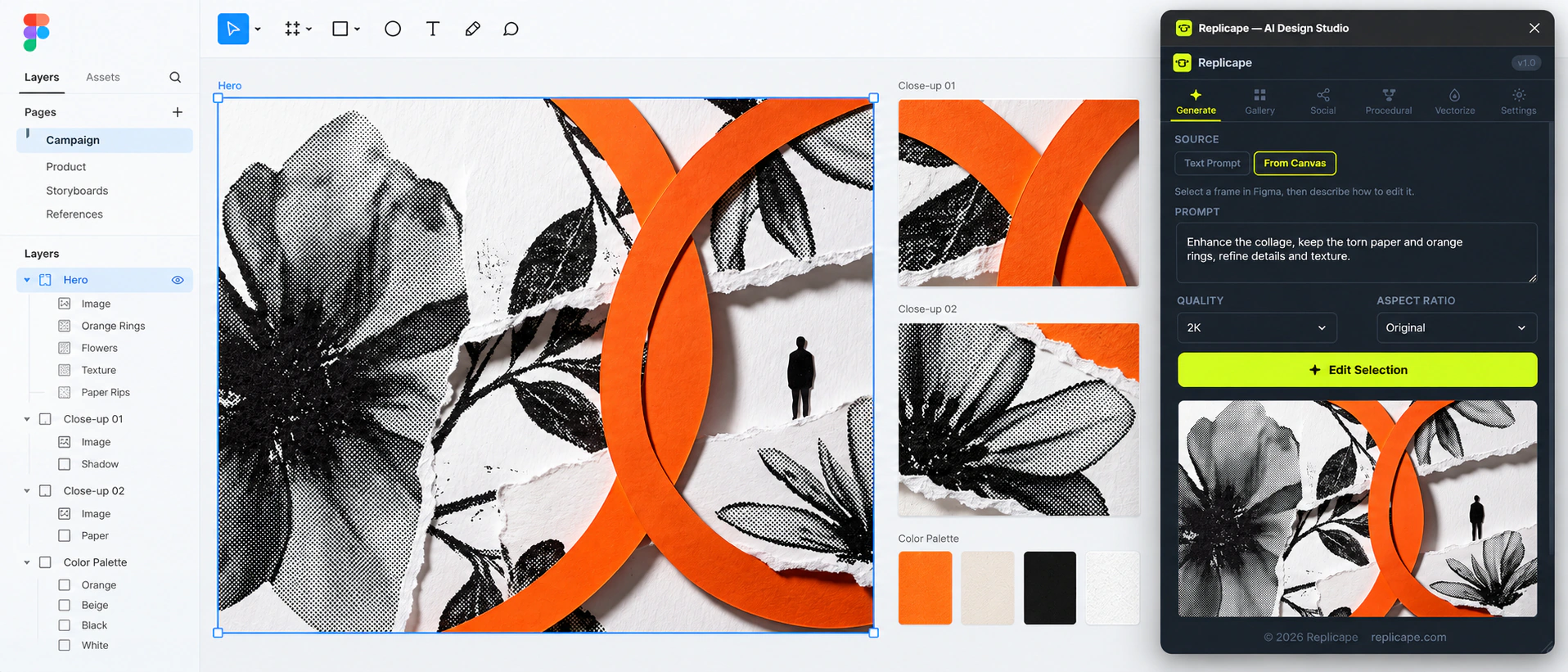Switch to the Assets tab
This screenshot has height=672, width=1568.
[x=103, y=77]
